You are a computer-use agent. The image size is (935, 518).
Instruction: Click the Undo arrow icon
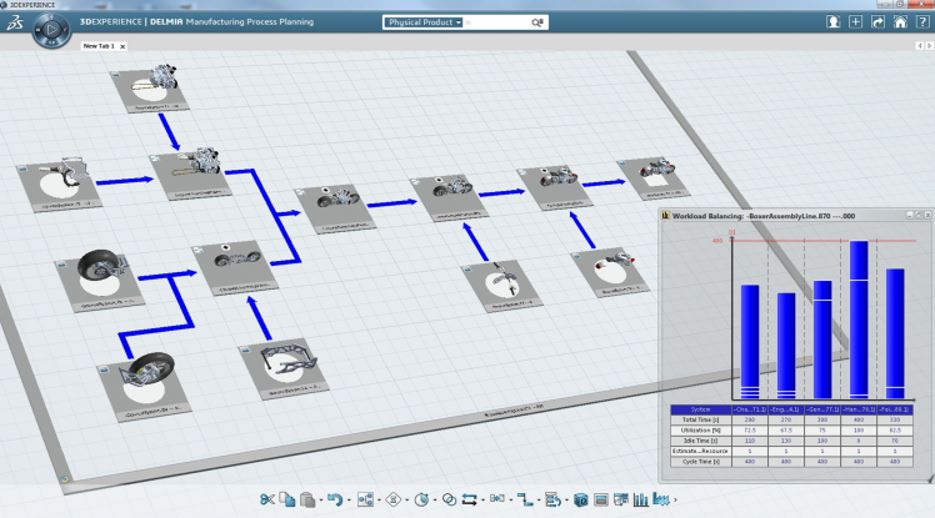(x=334, y=499)
